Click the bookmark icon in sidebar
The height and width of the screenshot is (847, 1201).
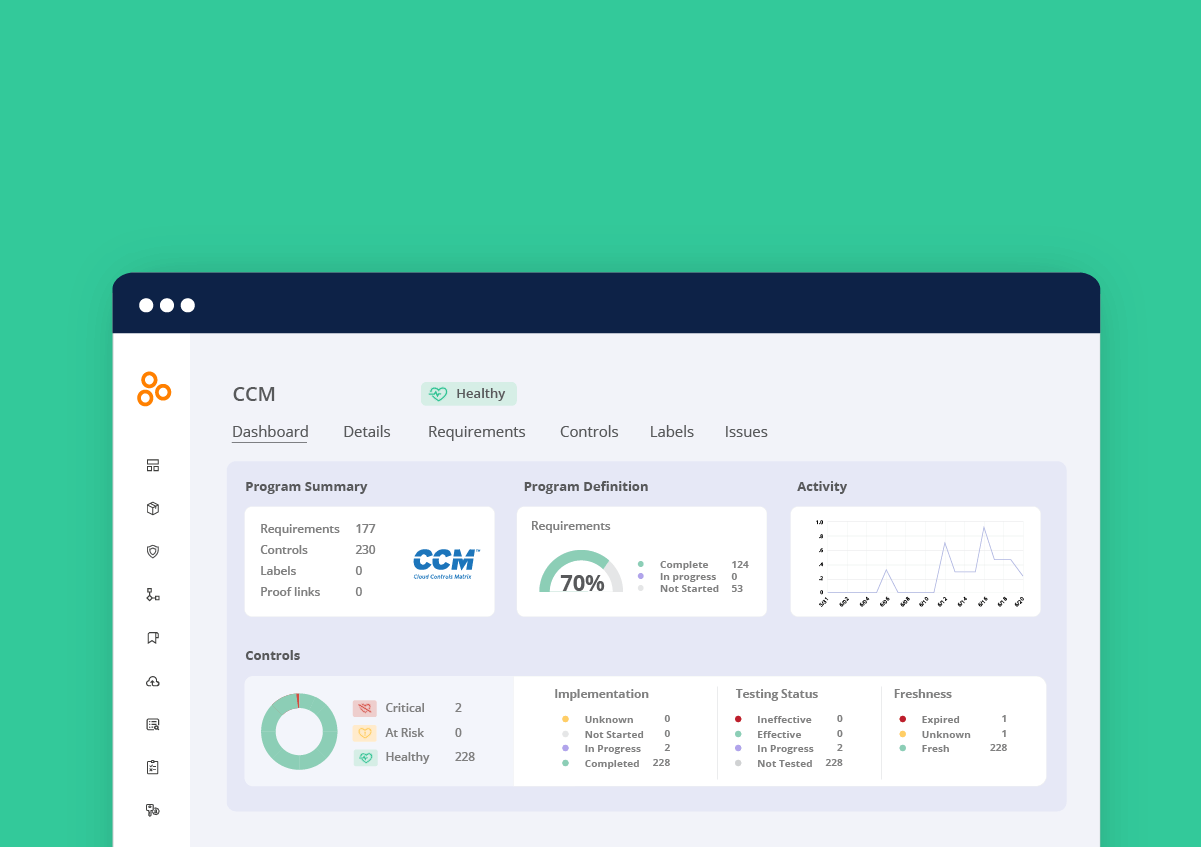(x=153, y=638)
